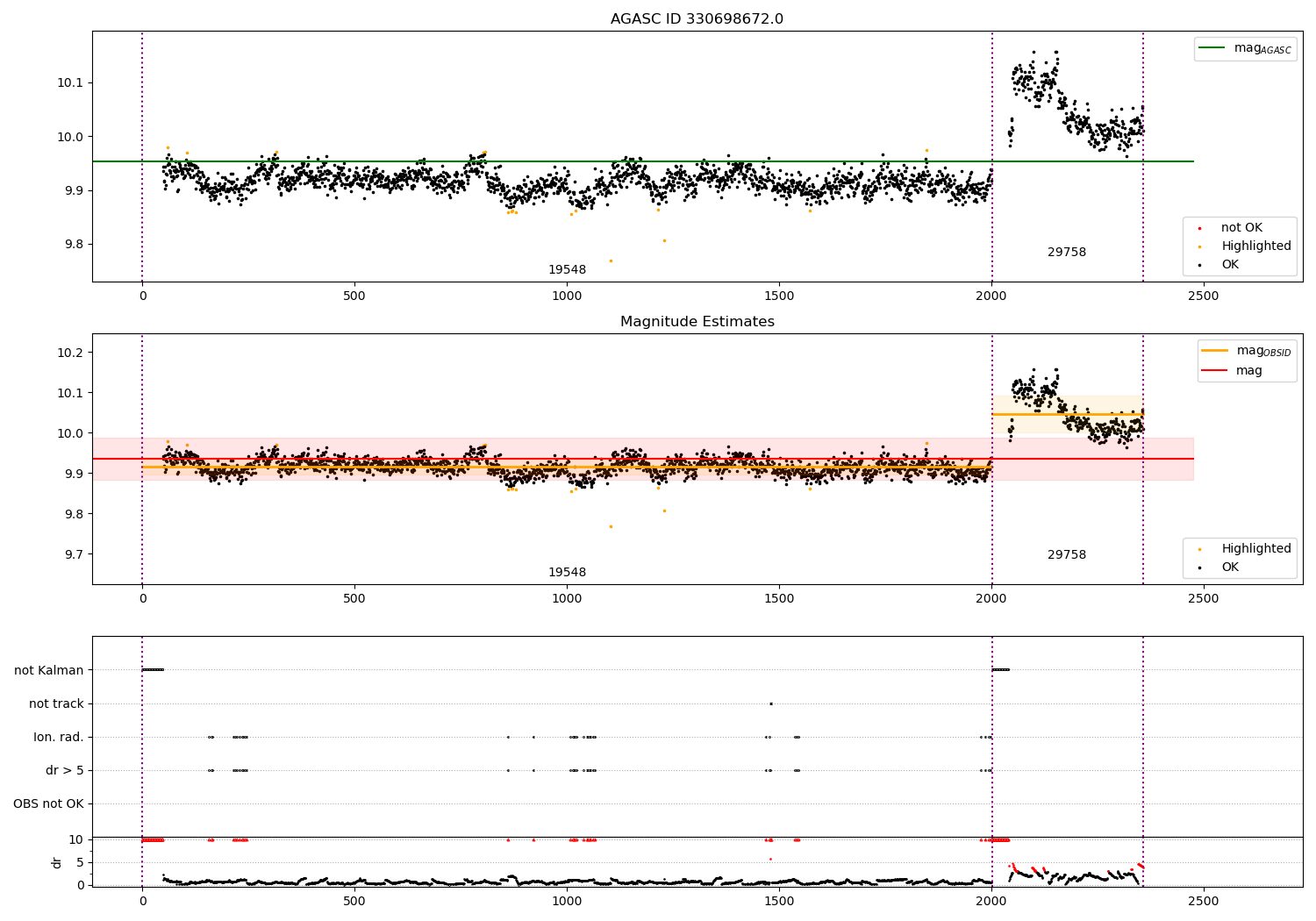Screen dimensions: 1316x921
Task: Click the lowest orange point in the AGASC ID plot
Action: click(611, 261)
